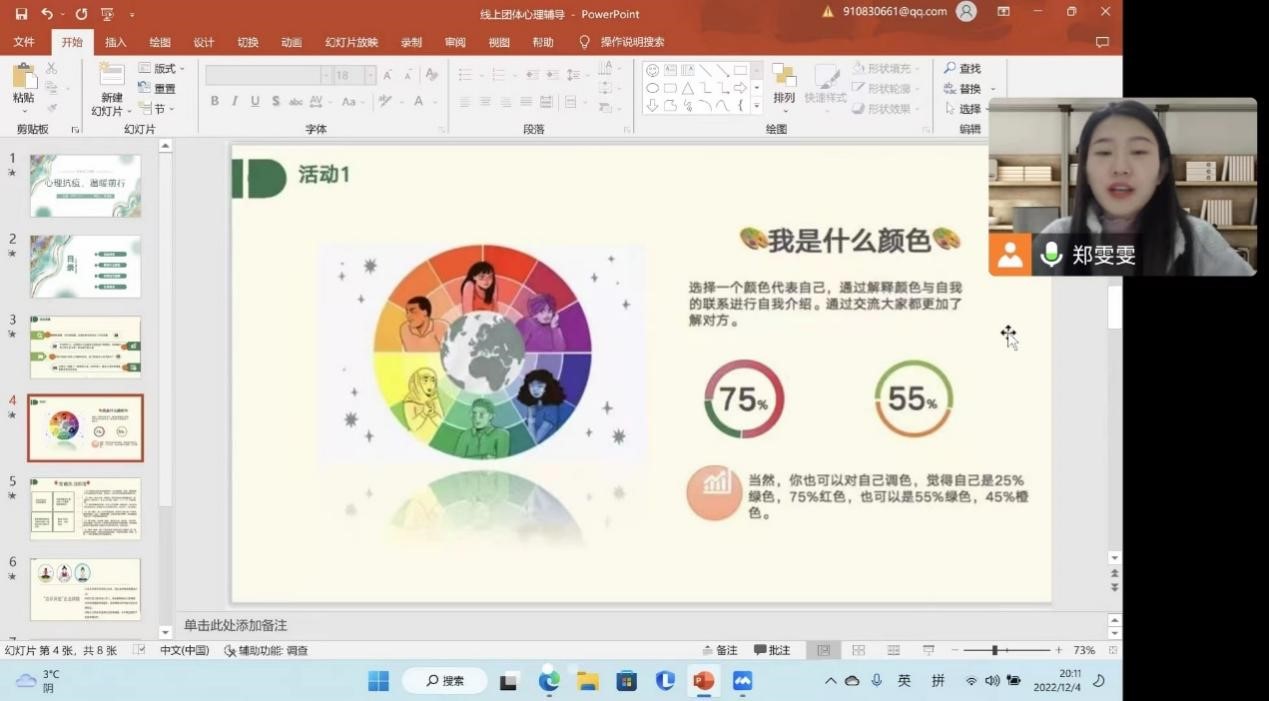Click the Find (查找) magnifier icon

tap(950, 69)
